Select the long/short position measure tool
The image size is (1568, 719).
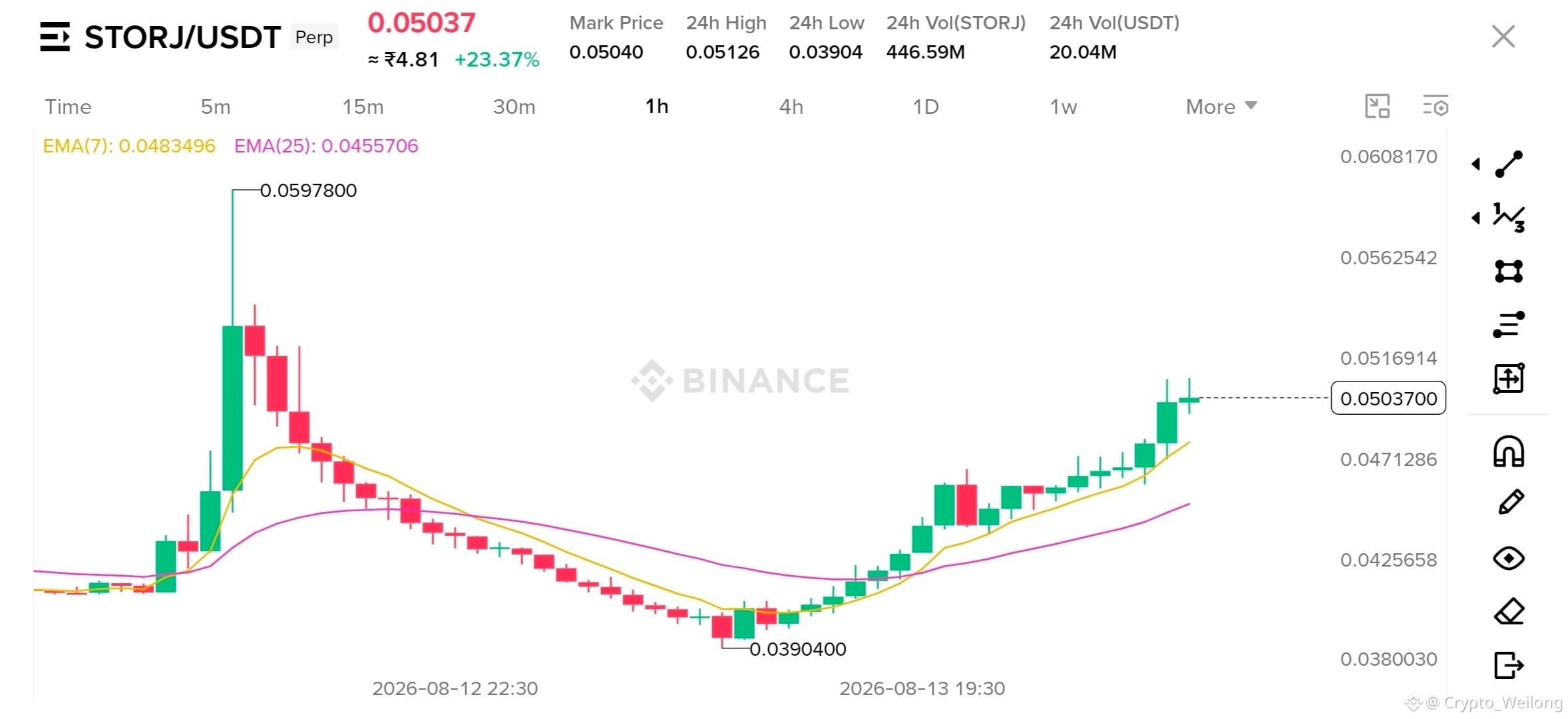point(1508,378)
